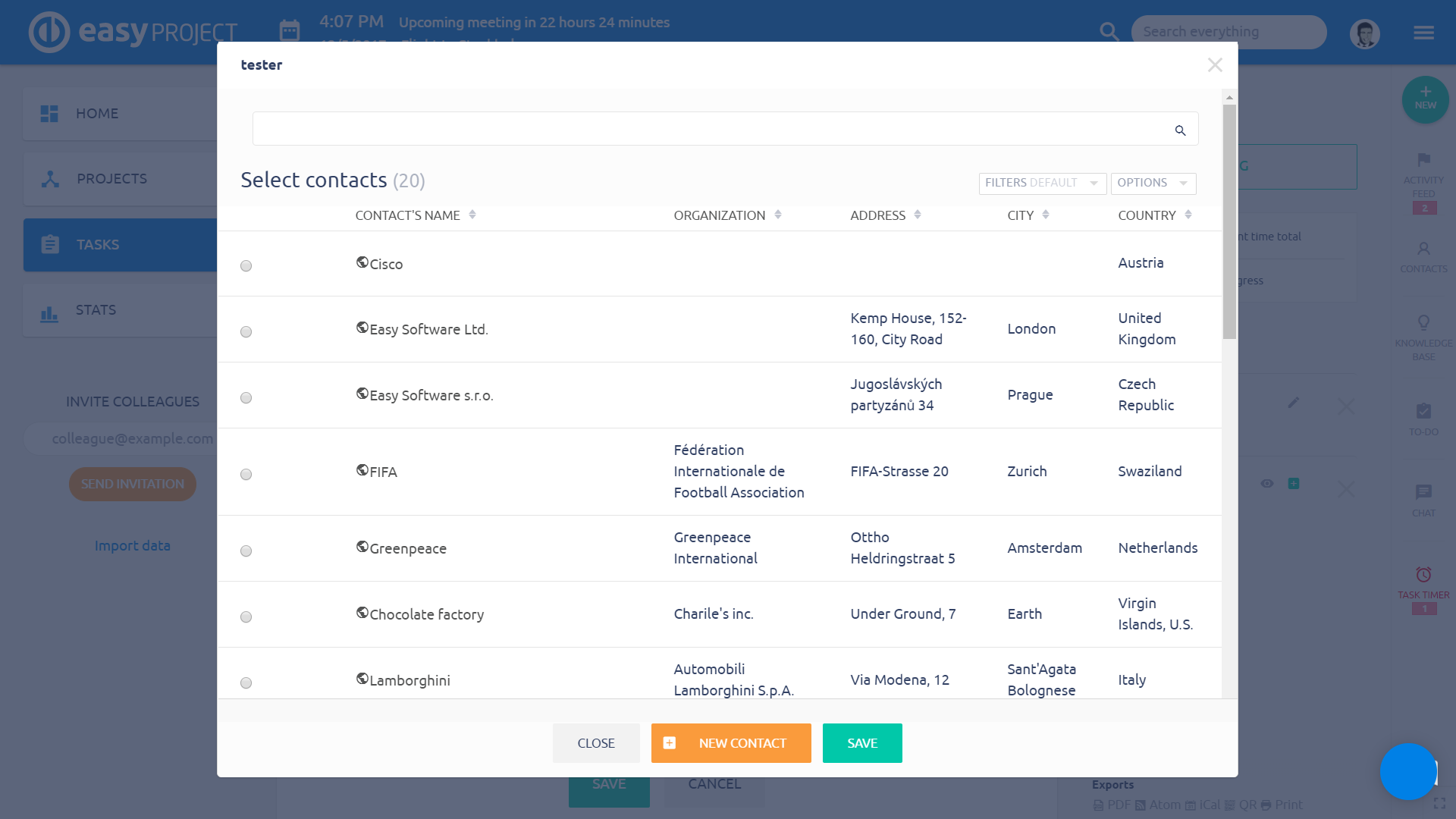Open the OPTIONS dropdown

pos(1153,184)
